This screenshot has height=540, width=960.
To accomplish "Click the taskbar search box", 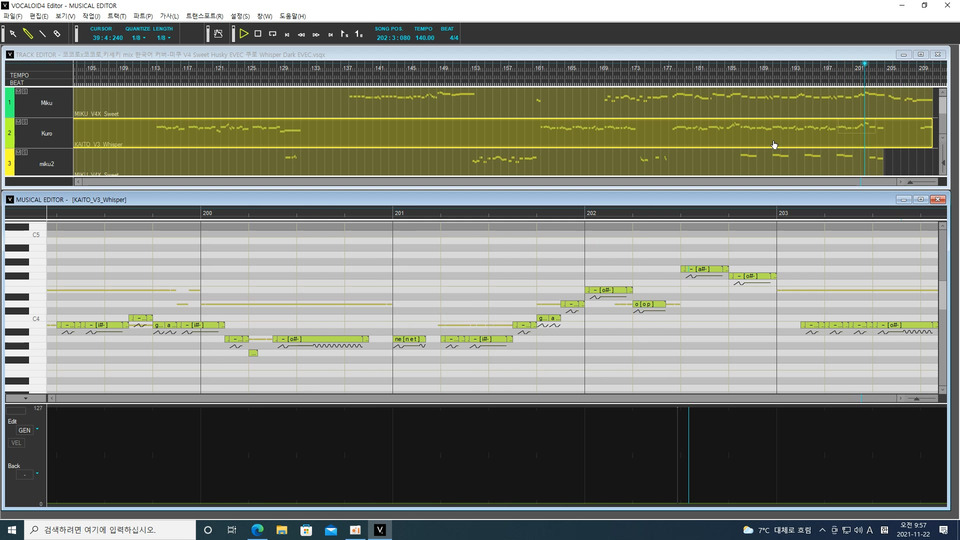I will pos(110,530).
